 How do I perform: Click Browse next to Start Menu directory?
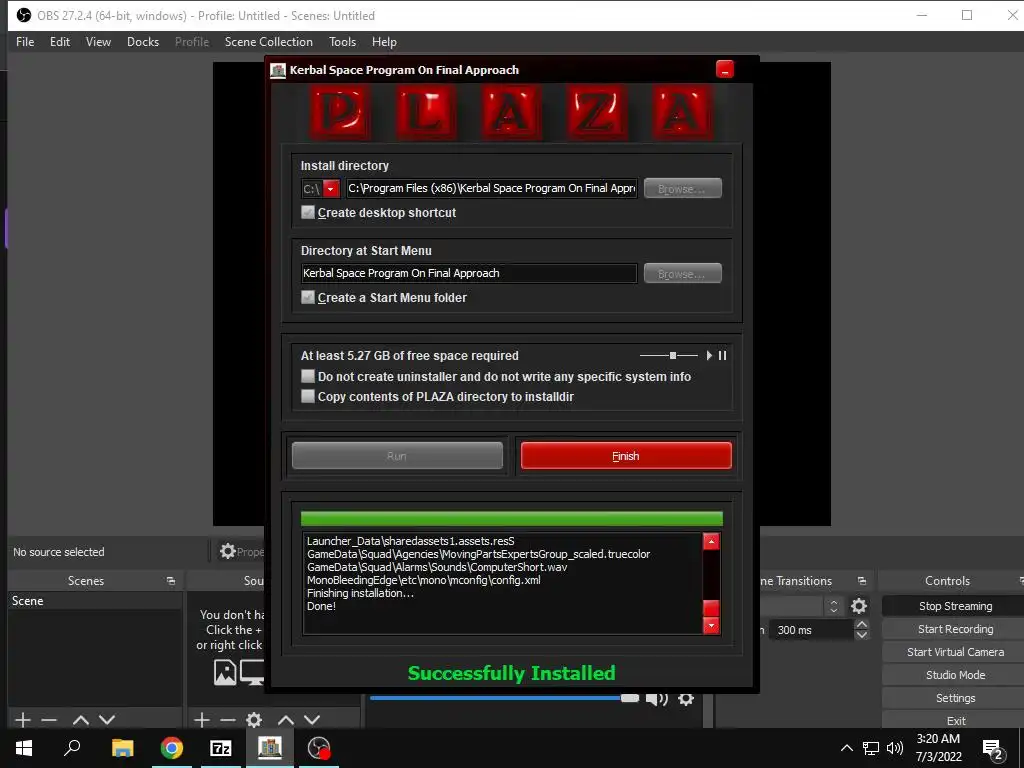(x=682, y=273)
